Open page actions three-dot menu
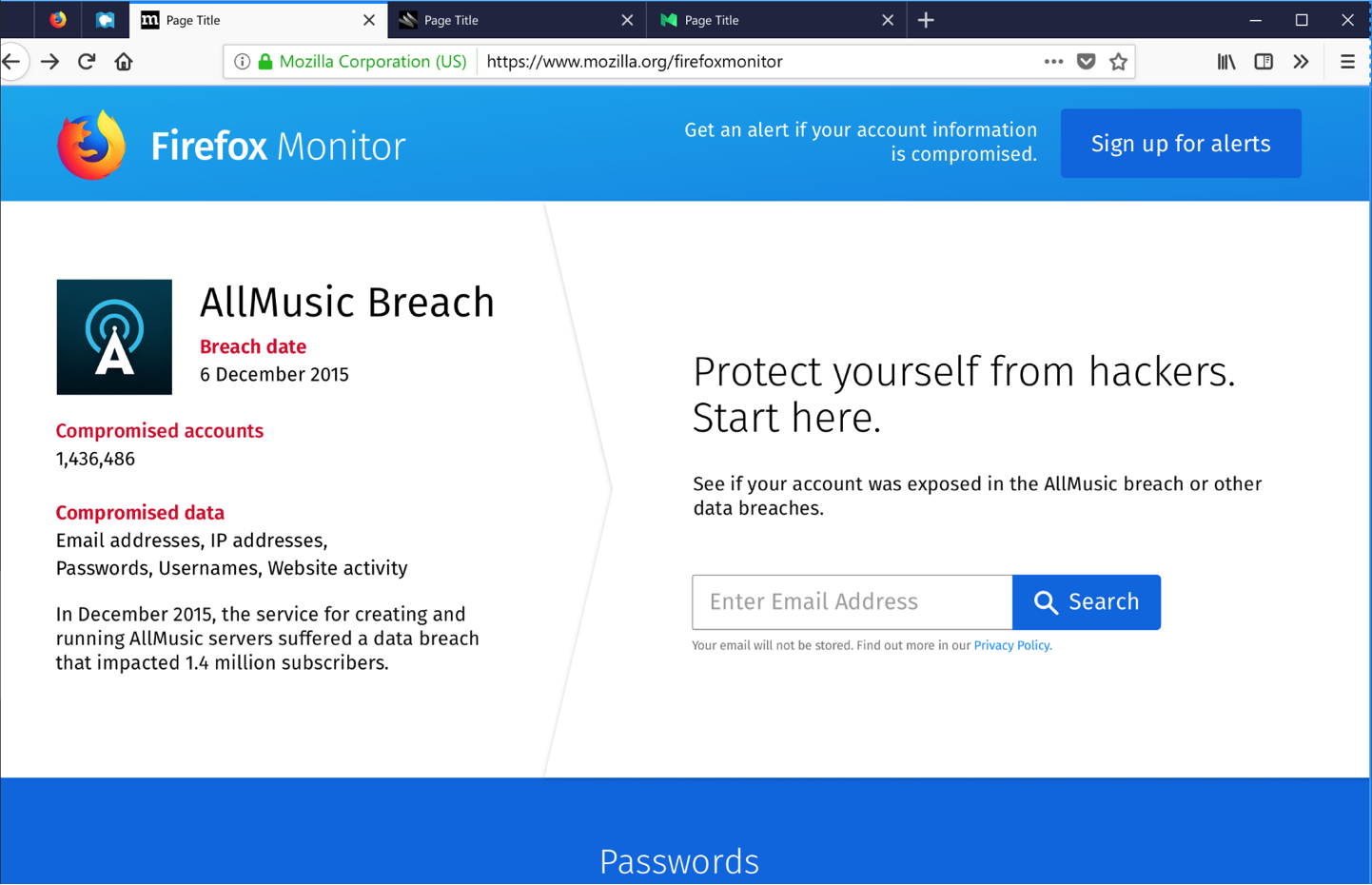 point(1053,62)
